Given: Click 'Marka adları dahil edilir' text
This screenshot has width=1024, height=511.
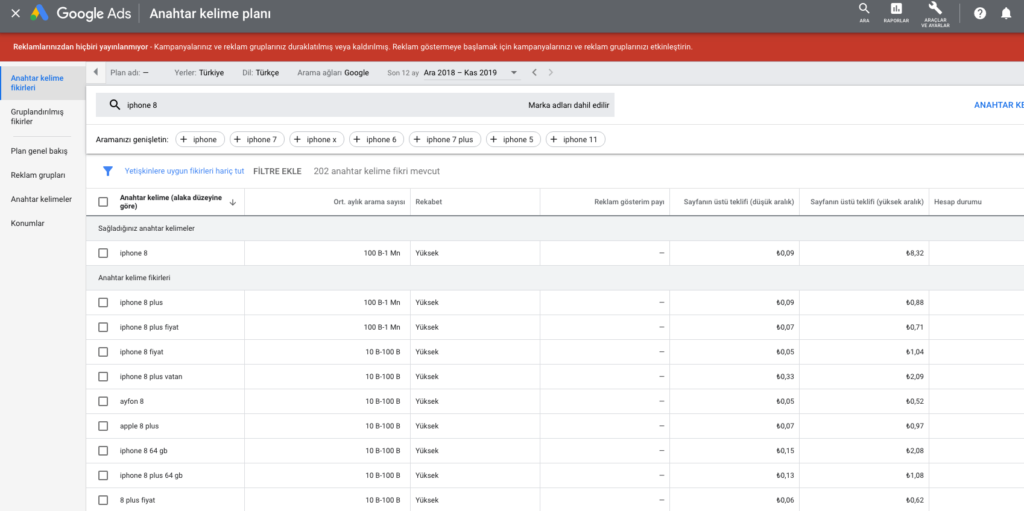Looking at the screenshot, I should pyautogui.click(x=568, y=105).
